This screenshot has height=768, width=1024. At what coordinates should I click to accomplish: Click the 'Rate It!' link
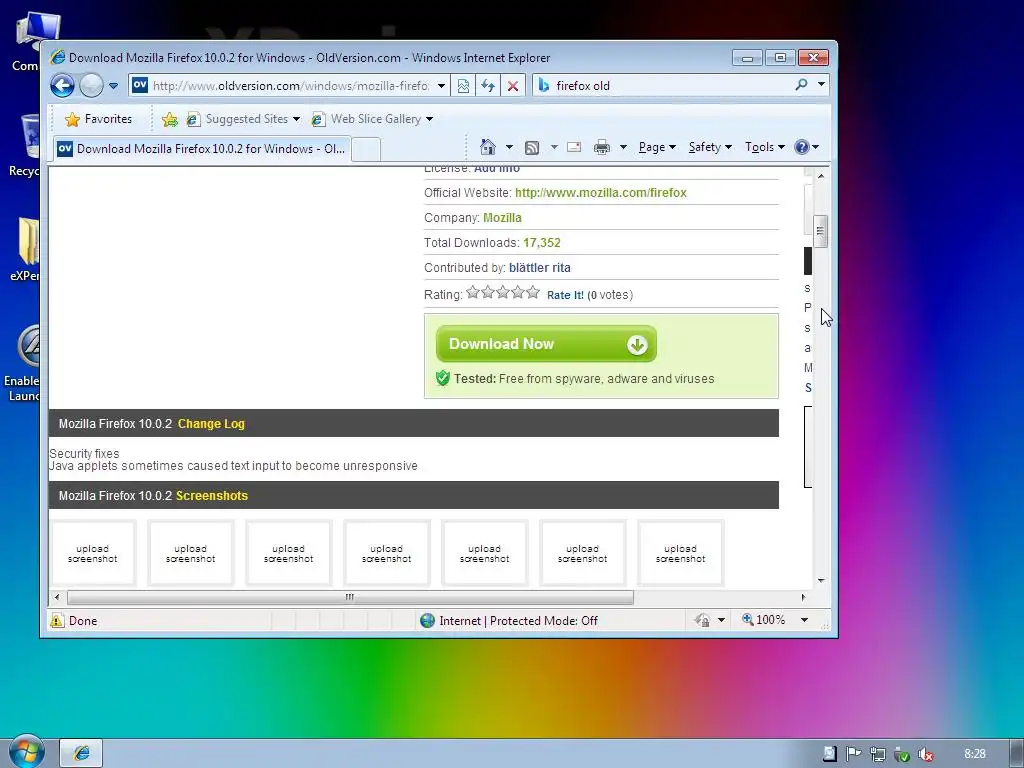(x=565, y=295)
